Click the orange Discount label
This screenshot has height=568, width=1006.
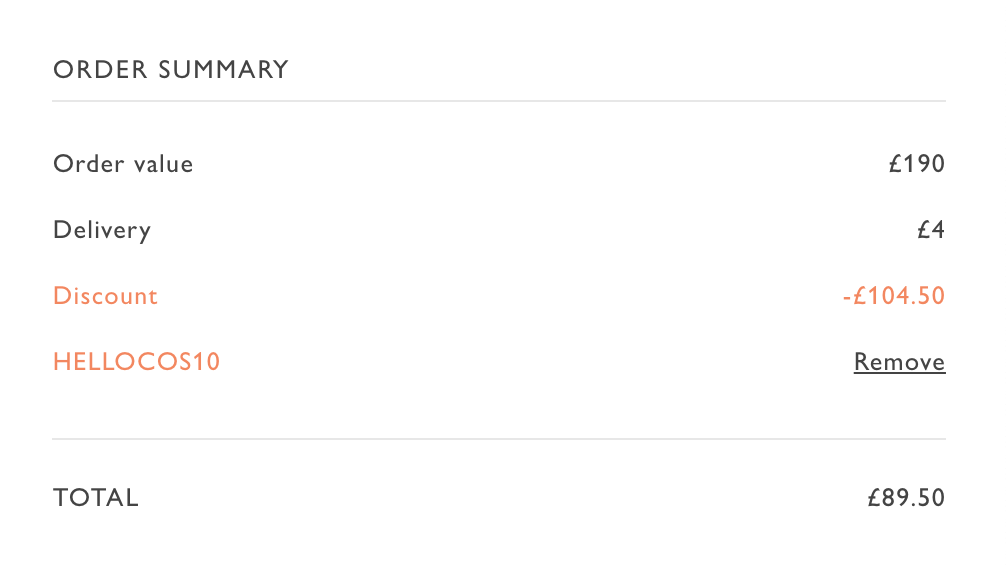[105, 296]
